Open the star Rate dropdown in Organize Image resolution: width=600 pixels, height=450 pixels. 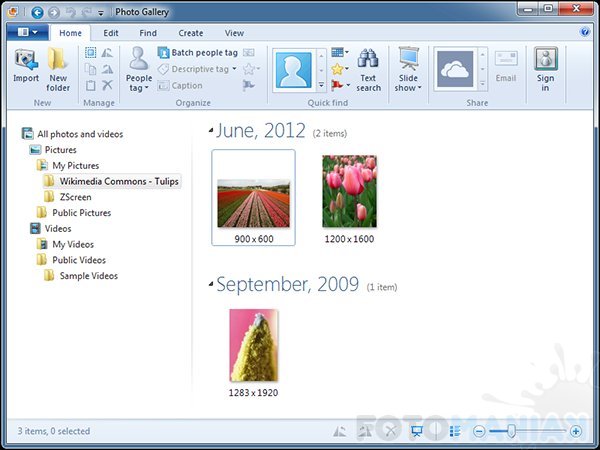coord(251,69)
